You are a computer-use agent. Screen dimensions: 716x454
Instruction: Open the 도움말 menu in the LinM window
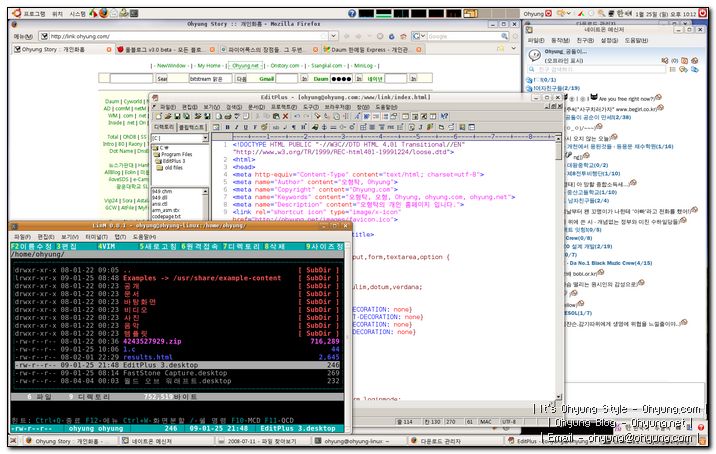click(x=144, y=237)
